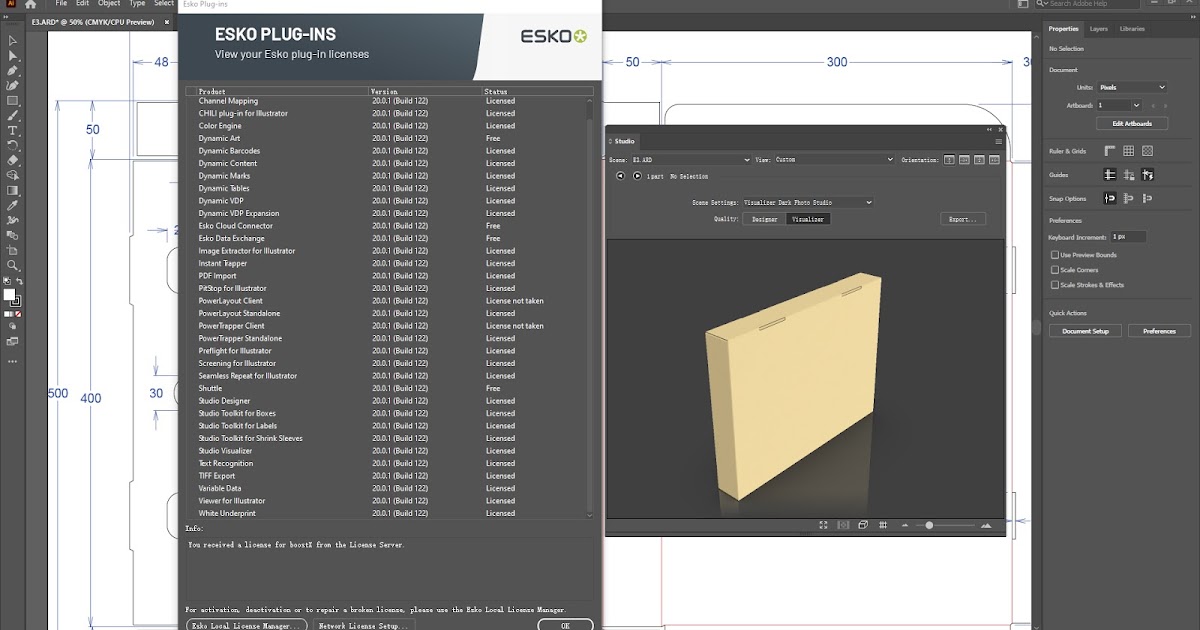Enable Use Preview Bounds
The height and width of the screenshot is (630, 1200).
(1054, 255)
